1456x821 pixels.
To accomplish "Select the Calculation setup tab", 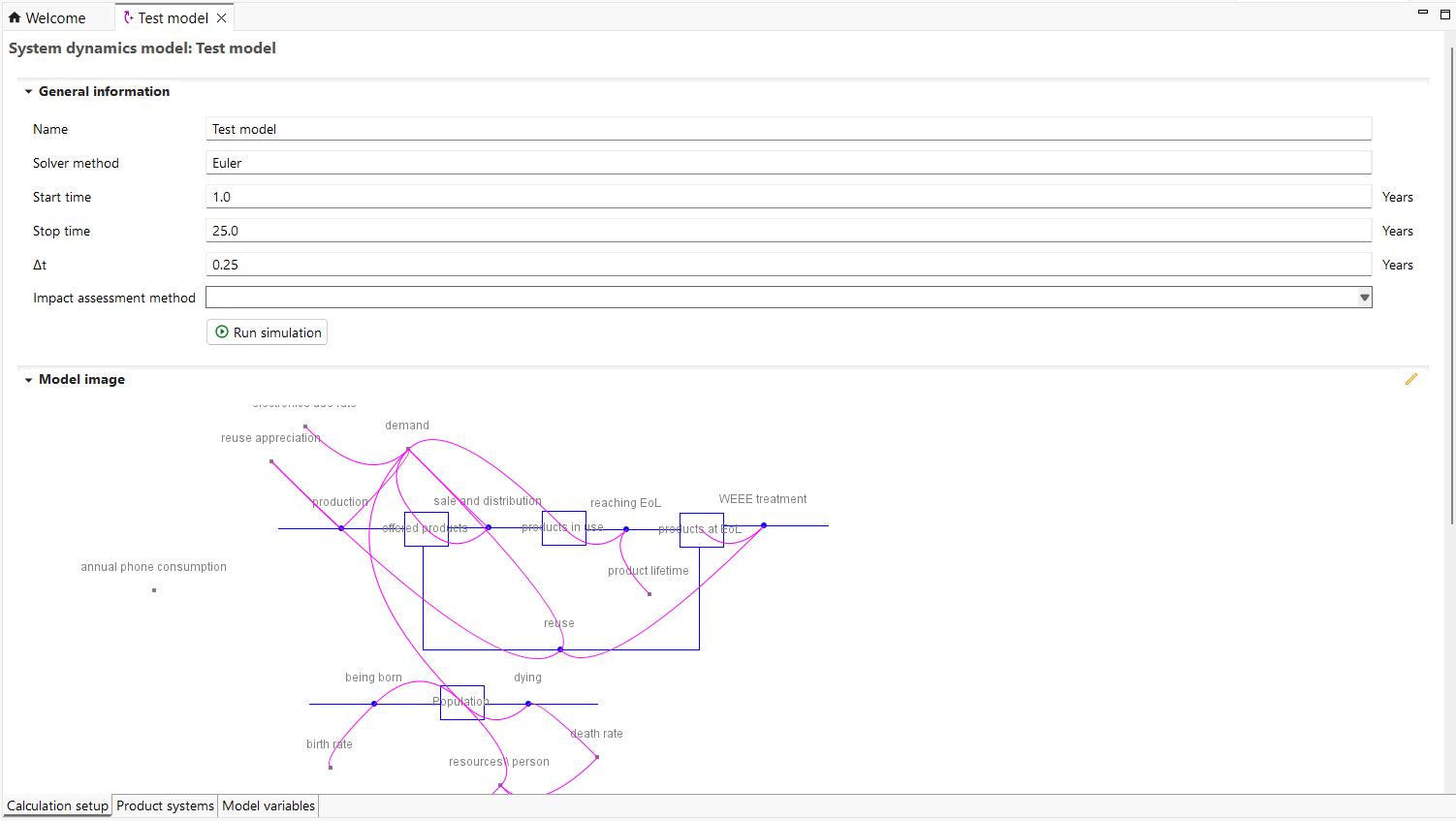I will click(x=57, y=805).
